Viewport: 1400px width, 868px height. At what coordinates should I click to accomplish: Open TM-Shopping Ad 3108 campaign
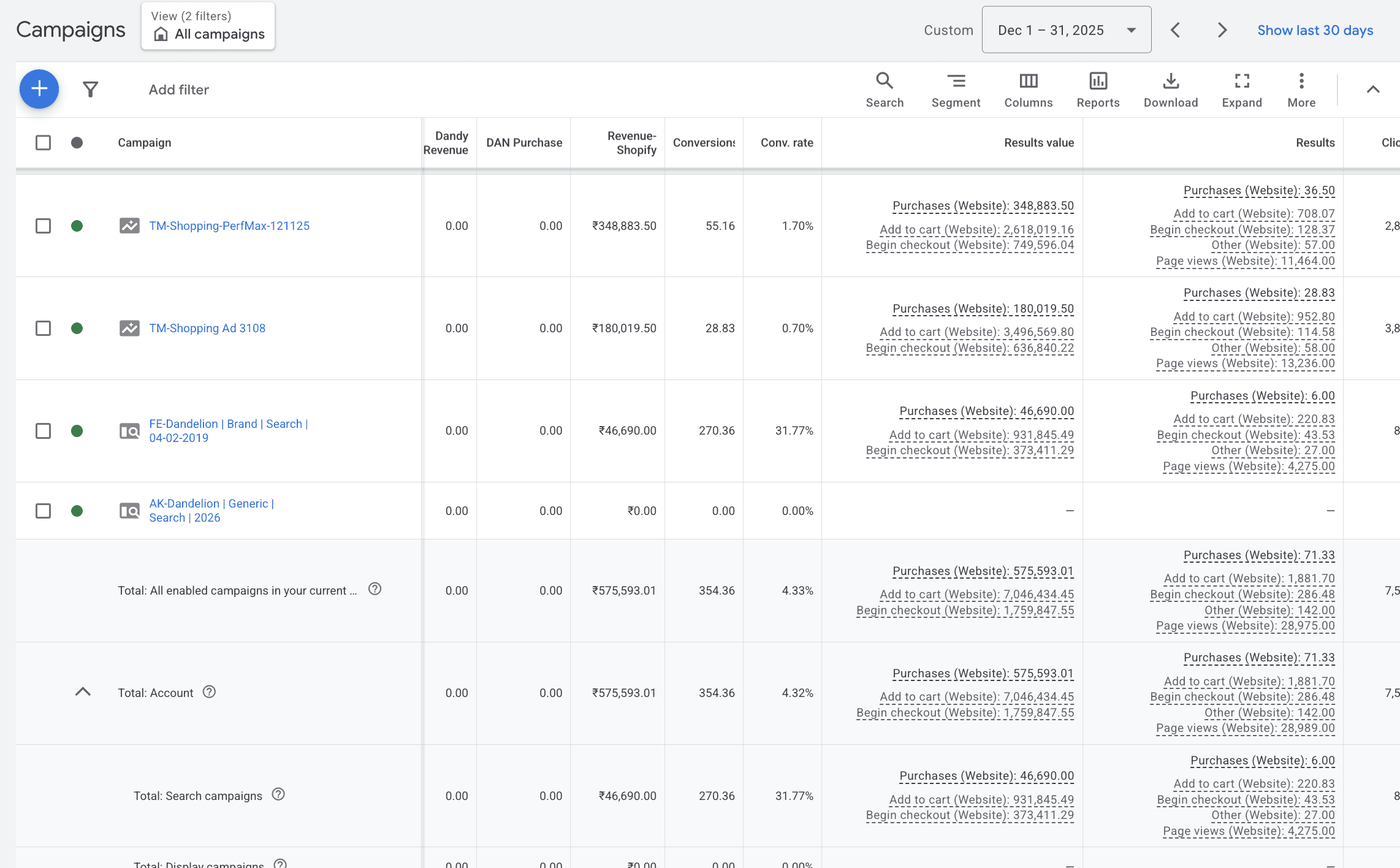(207, 328)
